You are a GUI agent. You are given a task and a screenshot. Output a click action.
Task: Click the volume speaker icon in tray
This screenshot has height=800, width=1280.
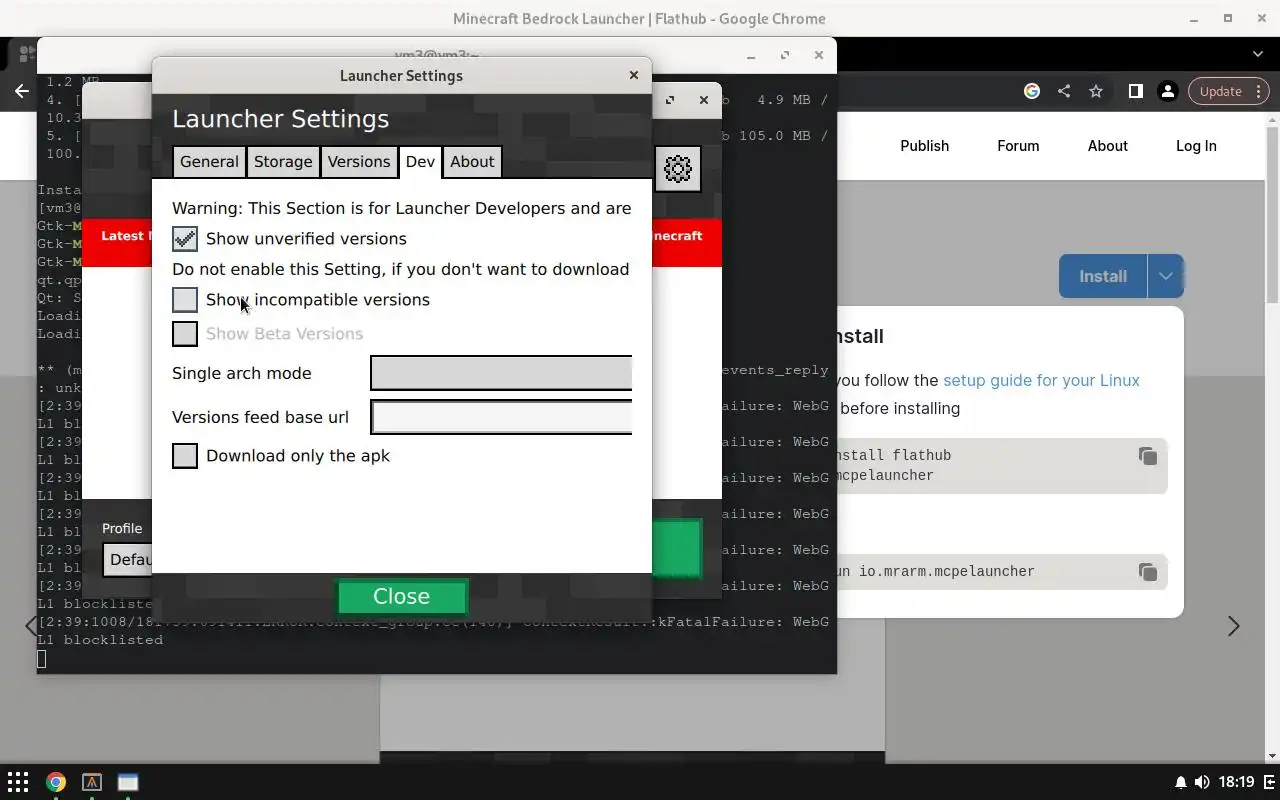coord(1202,782)
